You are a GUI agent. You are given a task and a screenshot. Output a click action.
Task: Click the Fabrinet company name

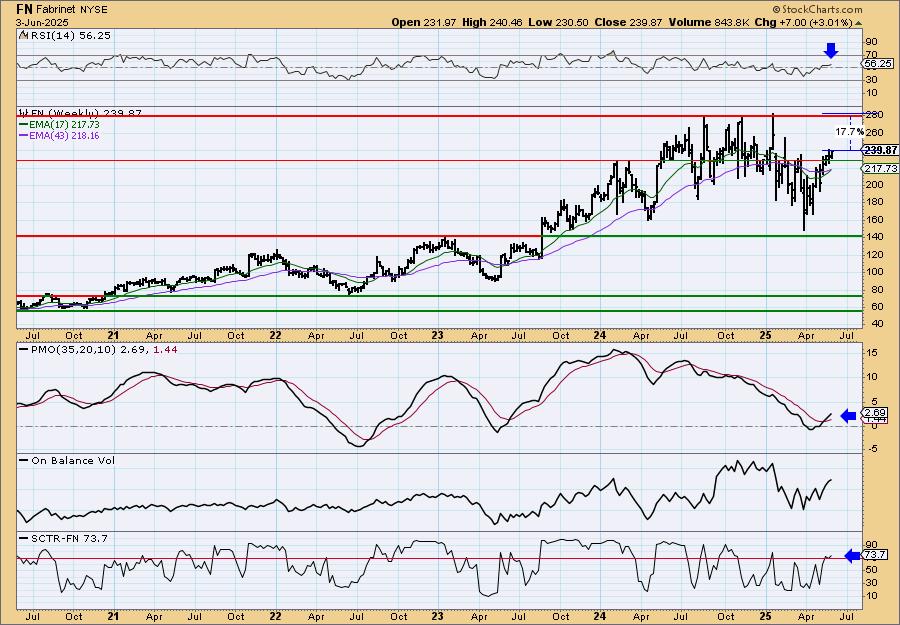pyautogui.click(x=55, y=10)
